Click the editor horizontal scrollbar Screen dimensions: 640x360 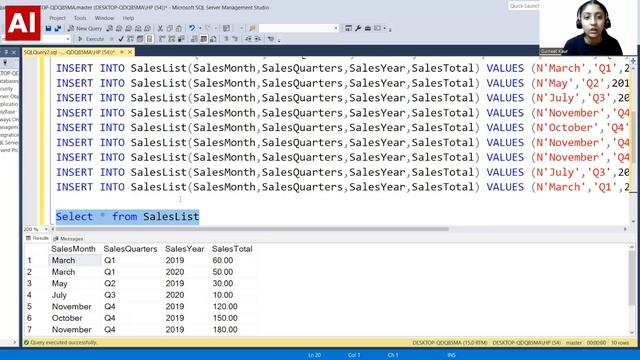click(252, 229)
